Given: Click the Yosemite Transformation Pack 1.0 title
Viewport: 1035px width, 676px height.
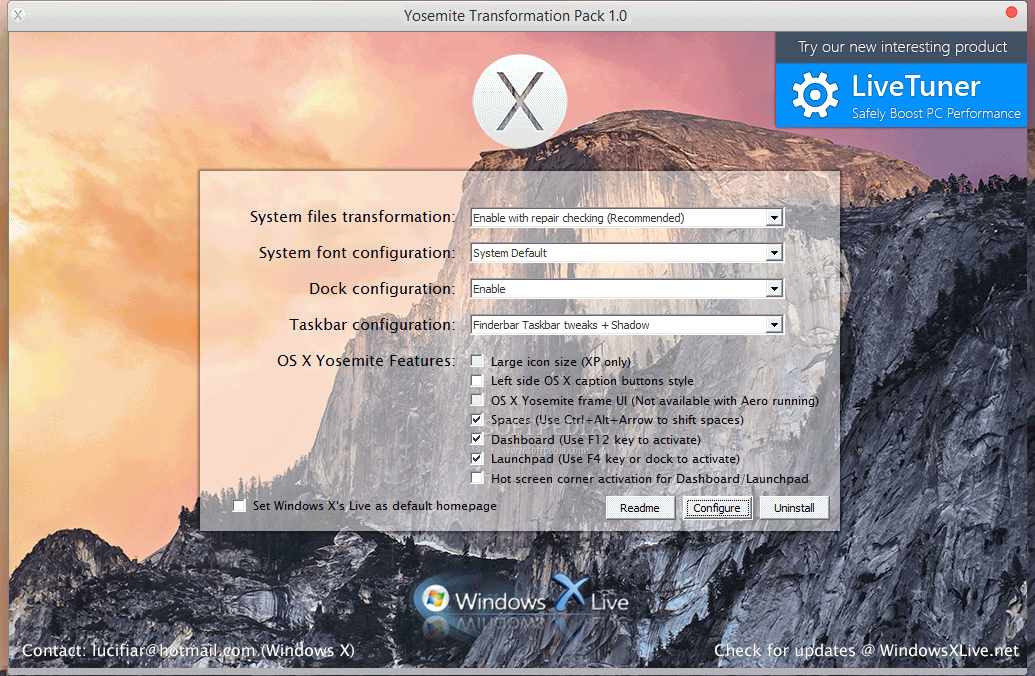Looking at the screenshot, I should pos(516,15).
